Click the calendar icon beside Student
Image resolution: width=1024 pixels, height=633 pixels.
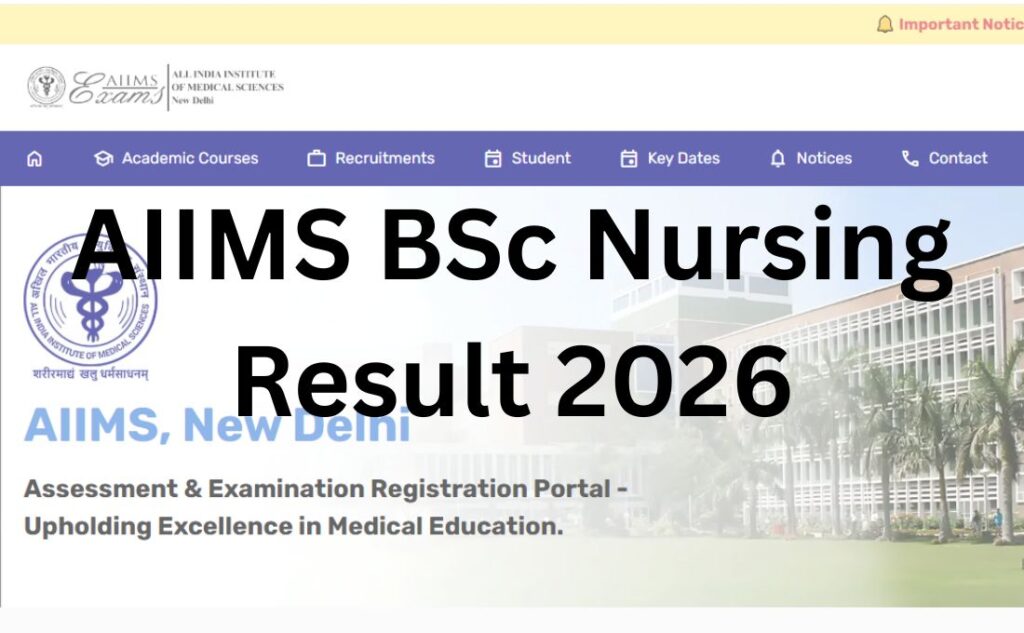493,158
